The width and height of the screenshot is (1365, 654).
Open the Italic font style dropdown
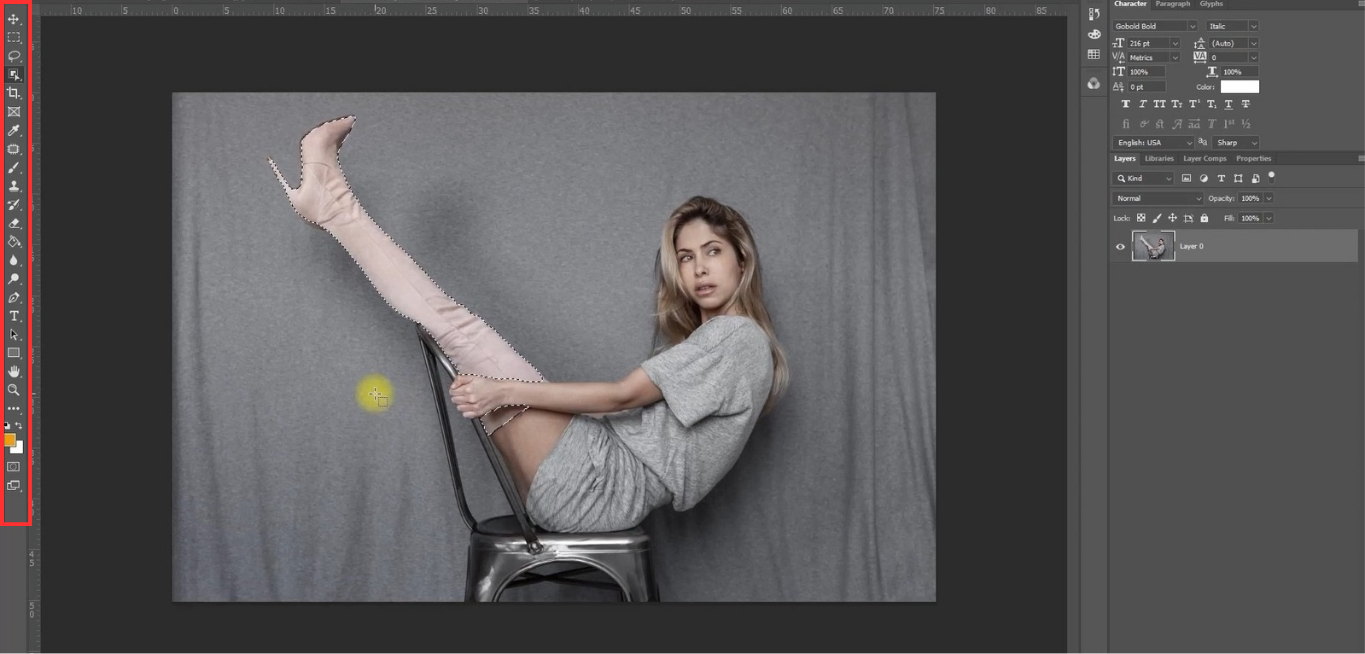1253,26
